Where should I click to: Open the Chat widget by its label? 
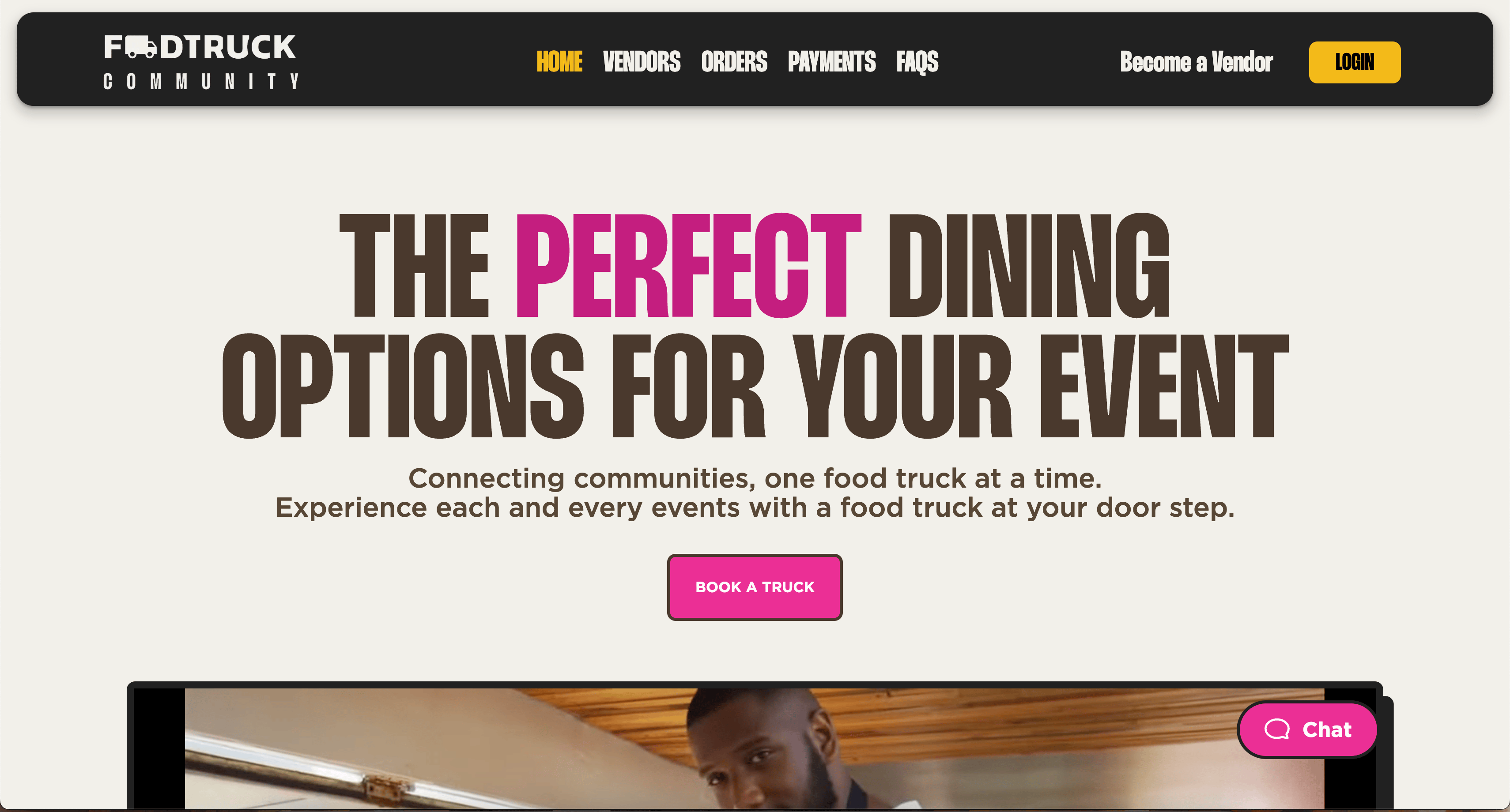(1327, 729)
